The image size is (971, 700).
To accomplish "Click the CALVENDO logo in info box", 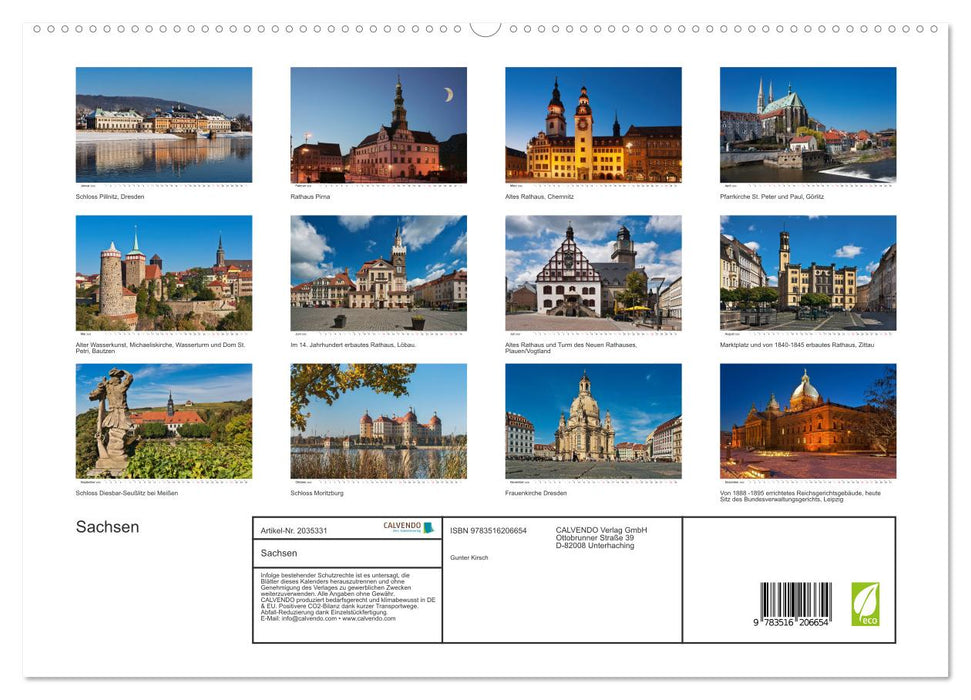I will tap(408, 527).
